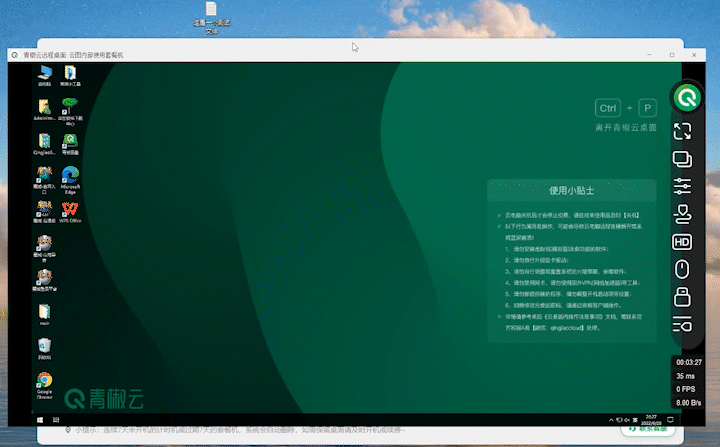Open the Administrator folder icon
Viewport: 720px width, 447px height.
45,110
